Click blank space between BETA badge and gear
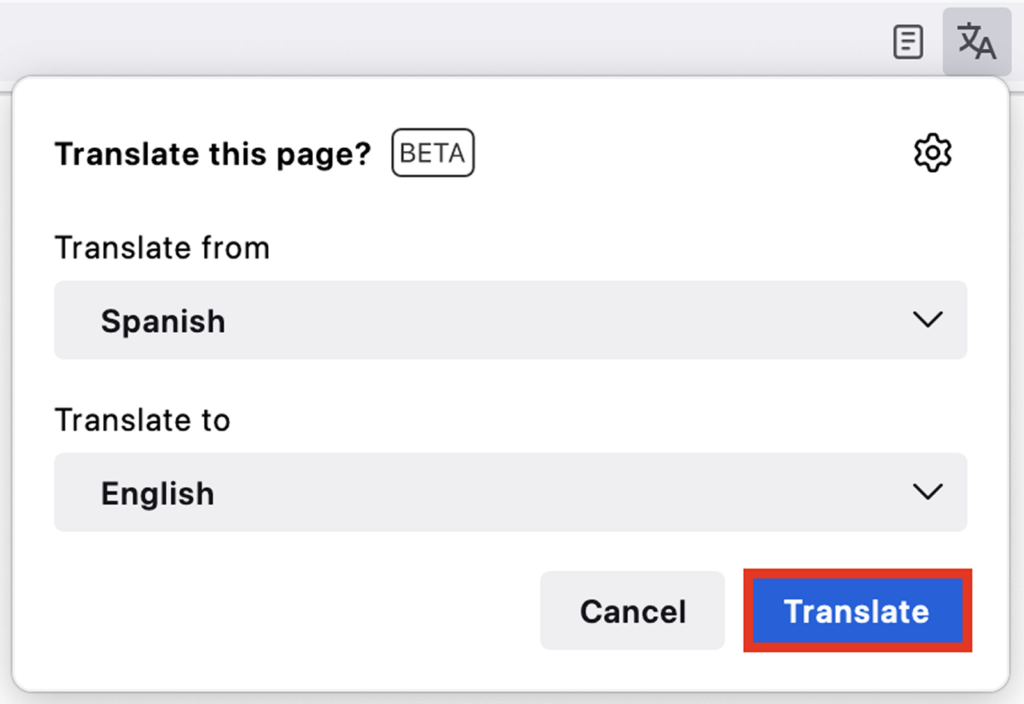Viewport: 1024px width, 704px height. pyautogui.click(x=690, y=154)
